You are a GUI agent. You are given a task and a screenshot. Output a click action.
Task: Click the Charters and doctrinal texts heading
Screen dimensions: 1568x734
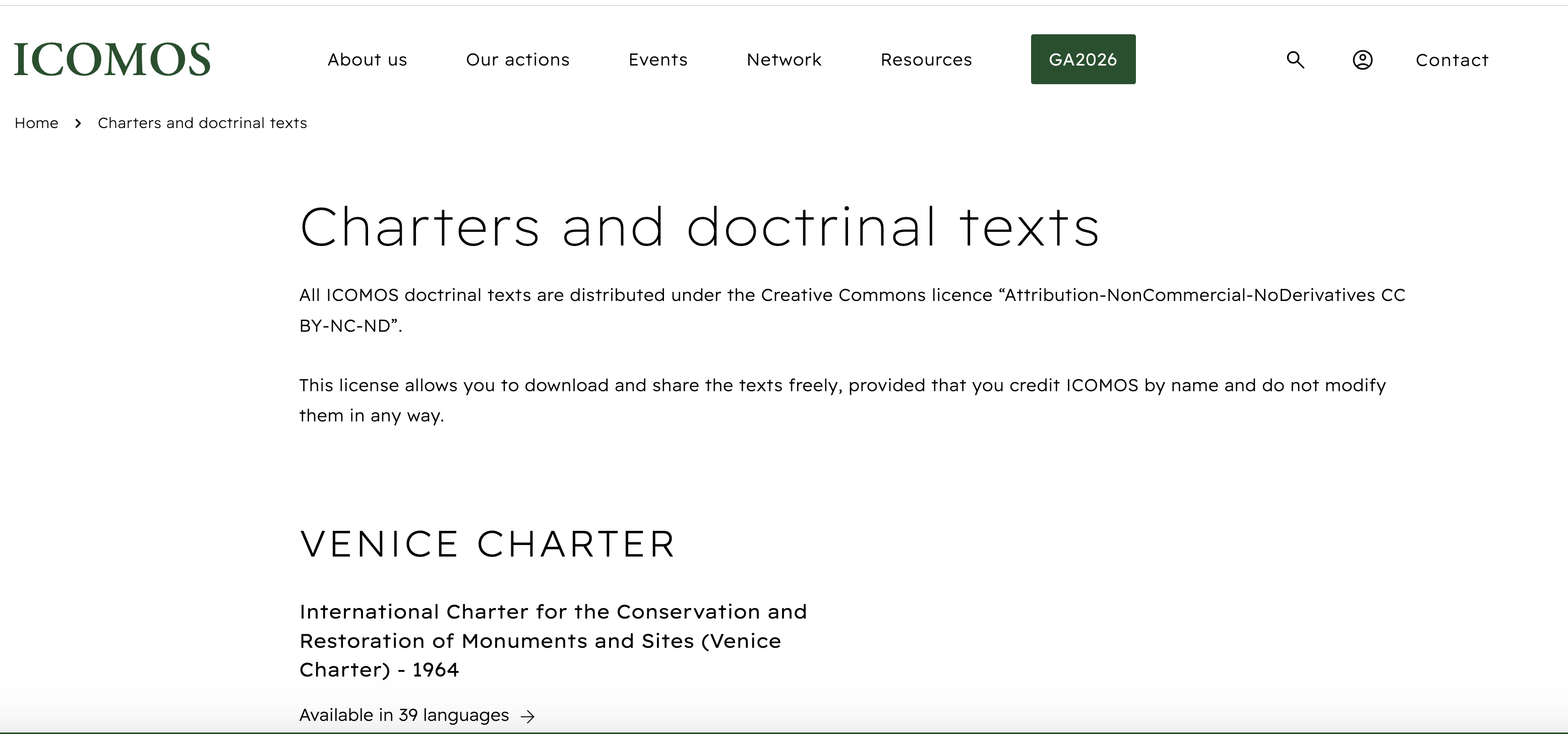click(x=699, y=227)
